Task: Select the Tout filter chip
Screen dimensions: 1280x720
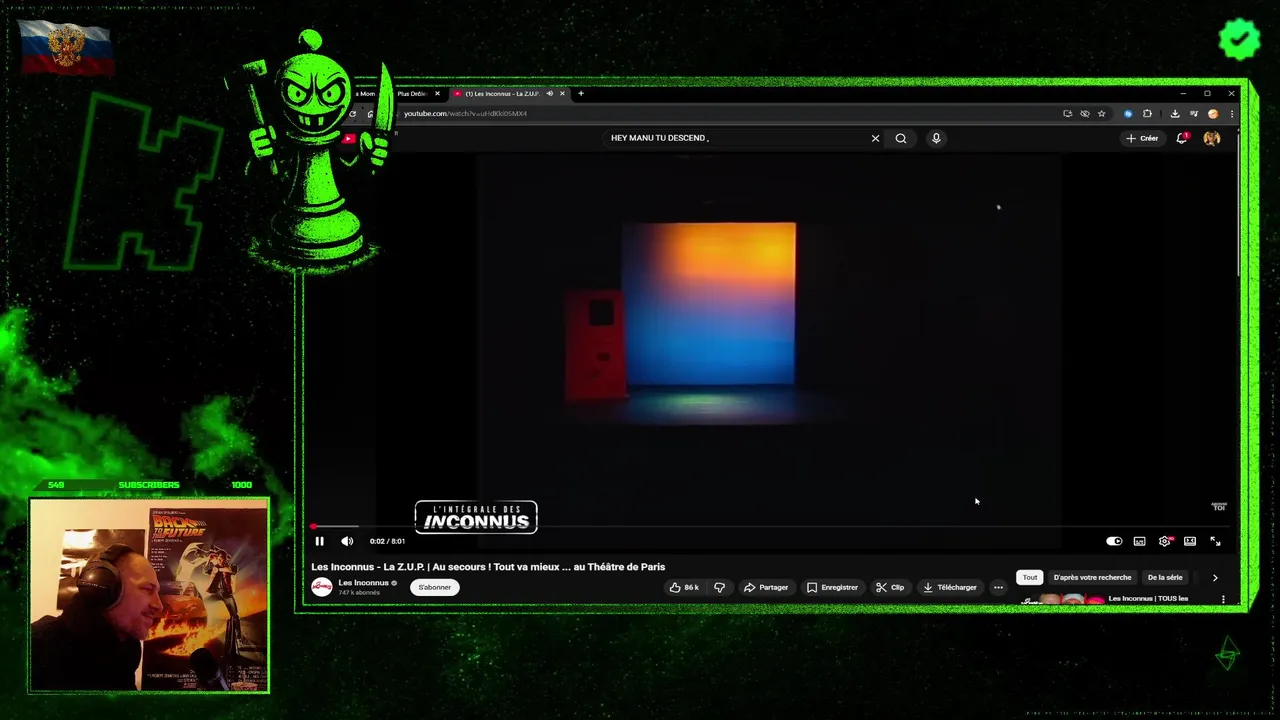Action: click(1030, 577)
